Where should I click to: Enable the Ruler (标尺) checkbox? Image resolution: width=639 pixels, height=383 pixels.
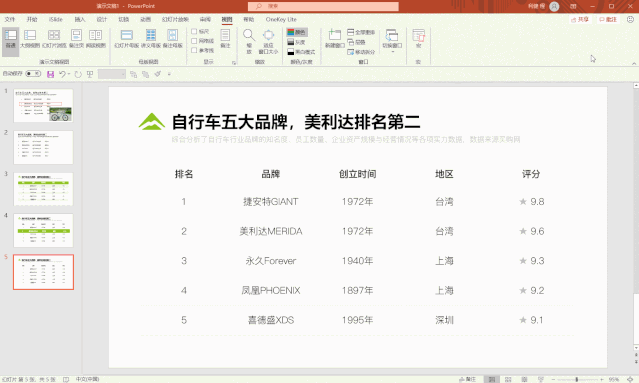tap(194, 31)
